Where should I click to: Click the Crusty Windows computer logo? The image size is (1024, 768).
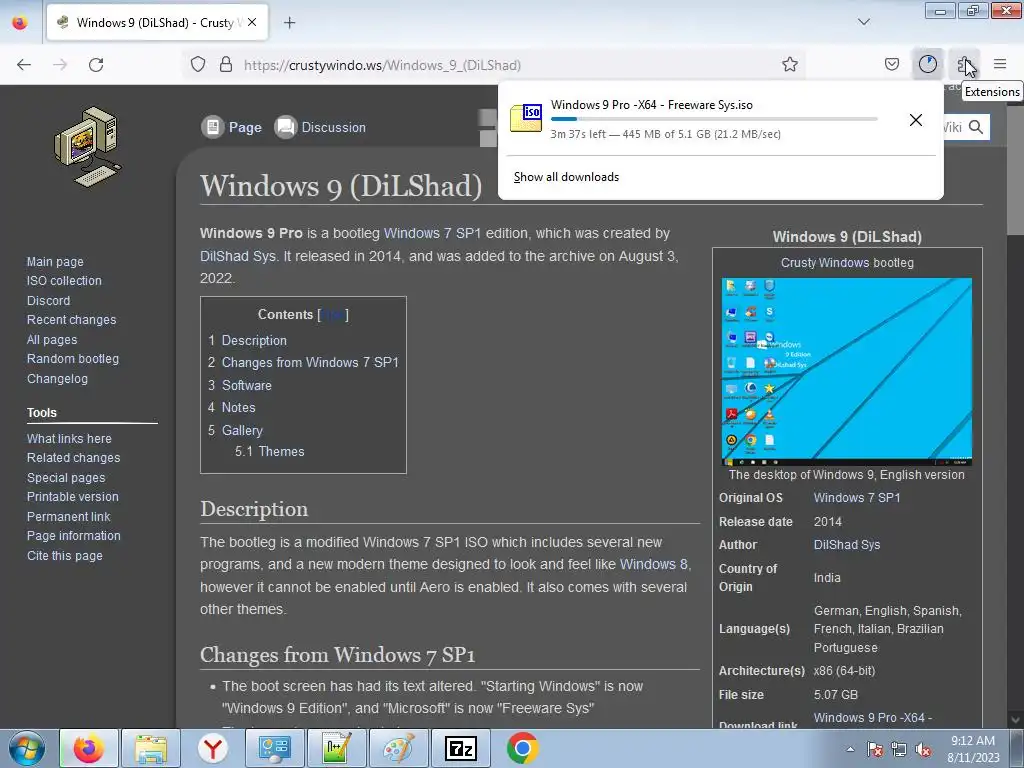coord(88,147)
